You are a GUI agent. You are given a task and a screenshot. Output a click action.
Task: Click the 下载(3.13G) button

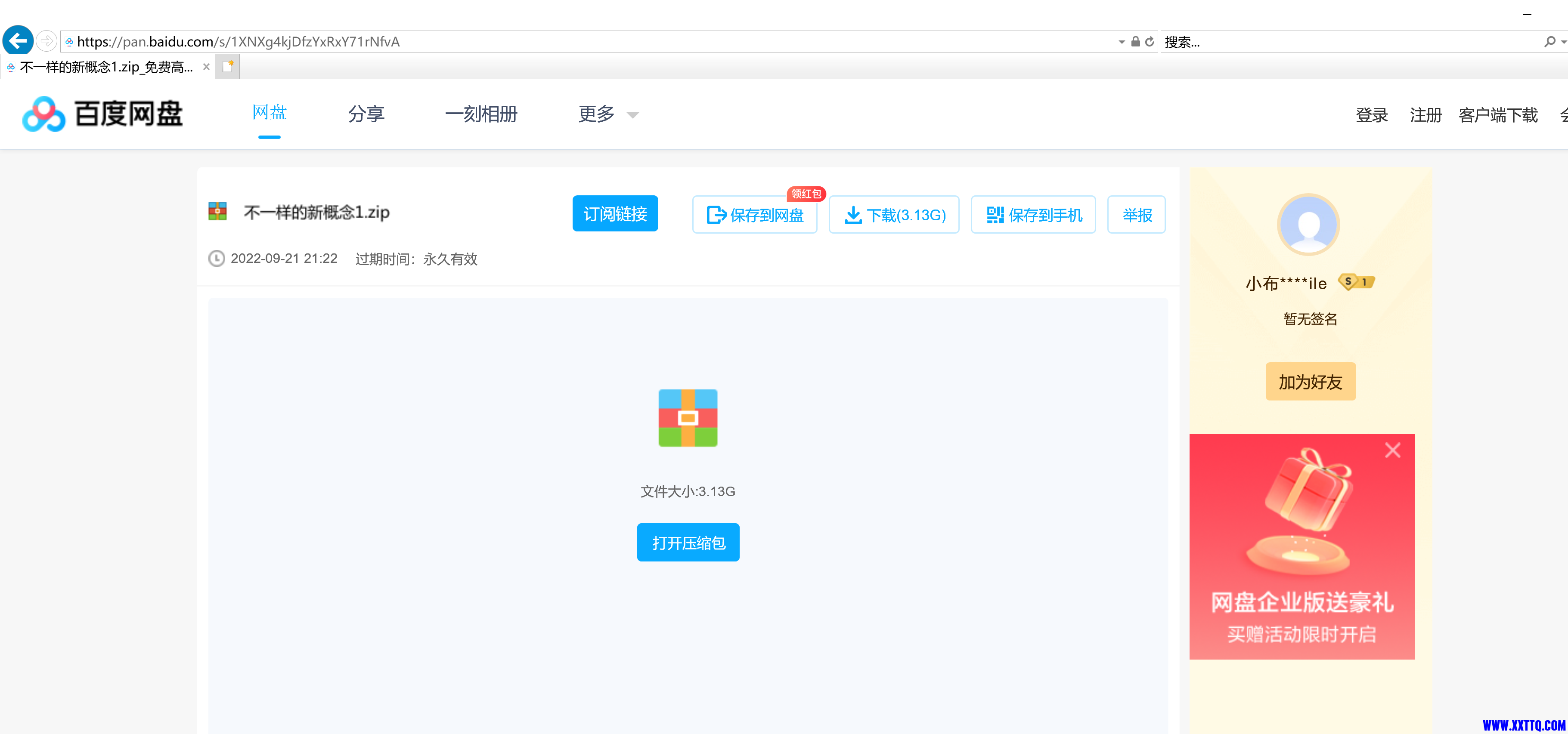tap(893, 215)
